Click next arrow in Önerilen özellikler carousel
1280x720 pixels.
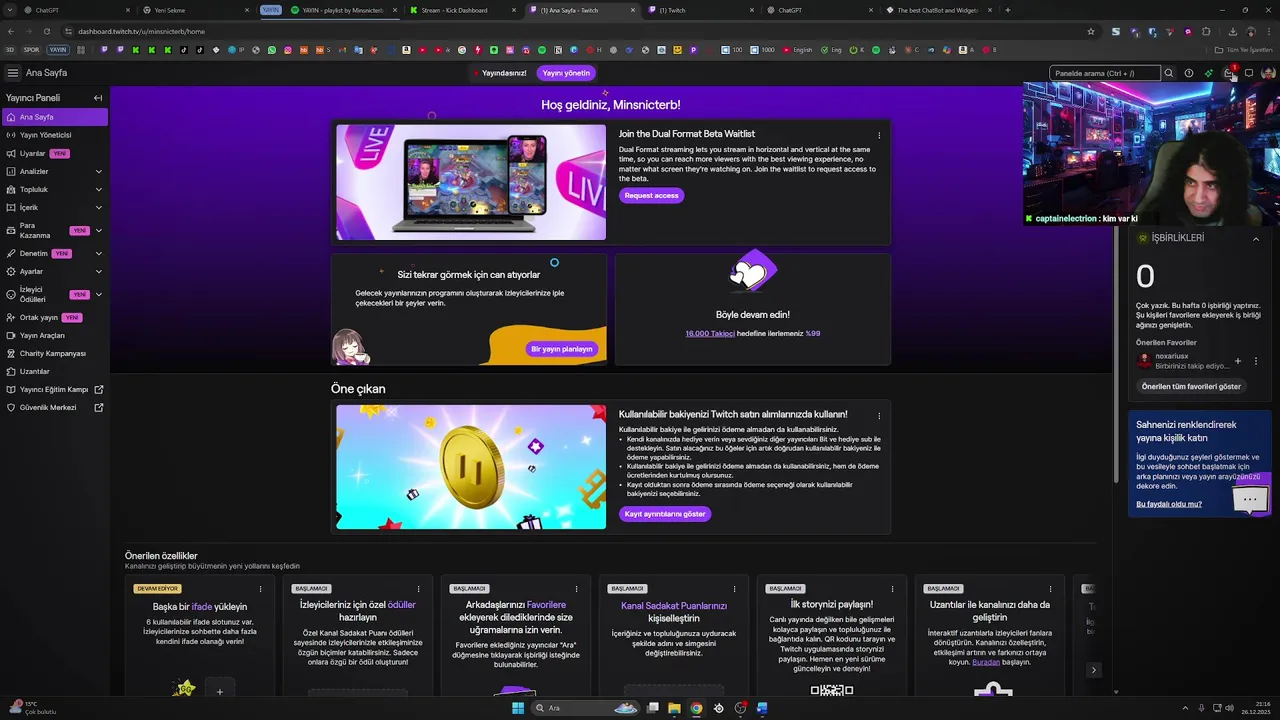(x=1093, y=670)
